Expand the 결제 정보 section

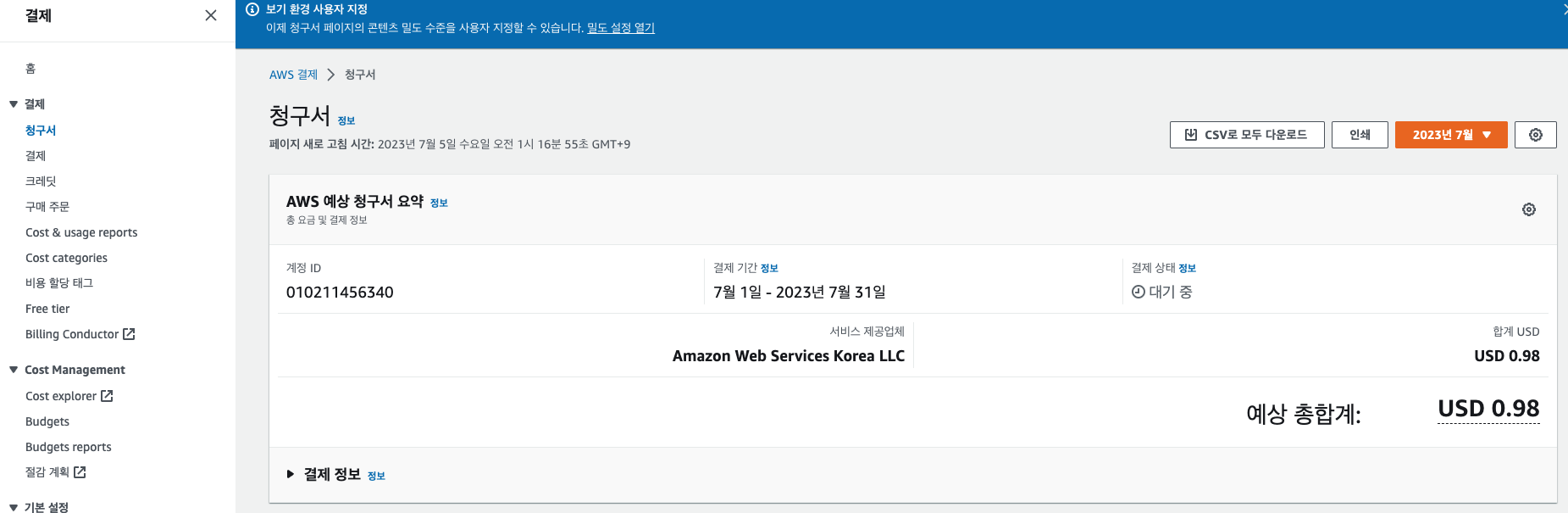291,474
